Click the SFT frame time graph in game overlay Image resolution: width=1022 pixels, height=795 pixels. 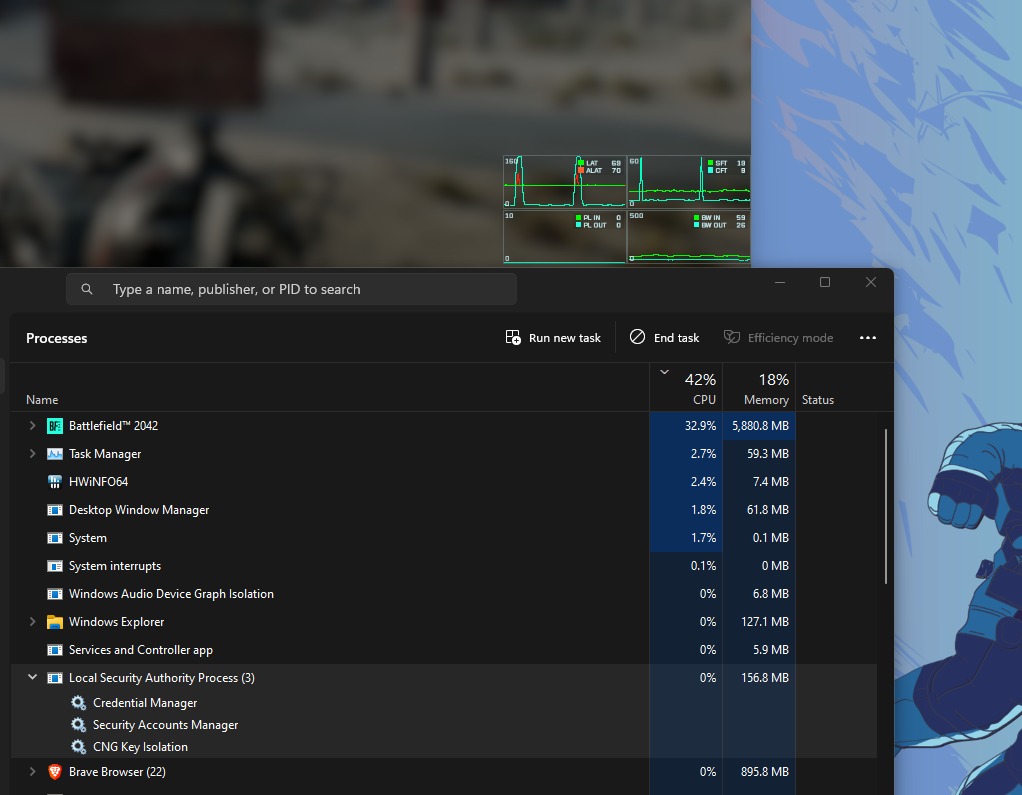point(689,181)
